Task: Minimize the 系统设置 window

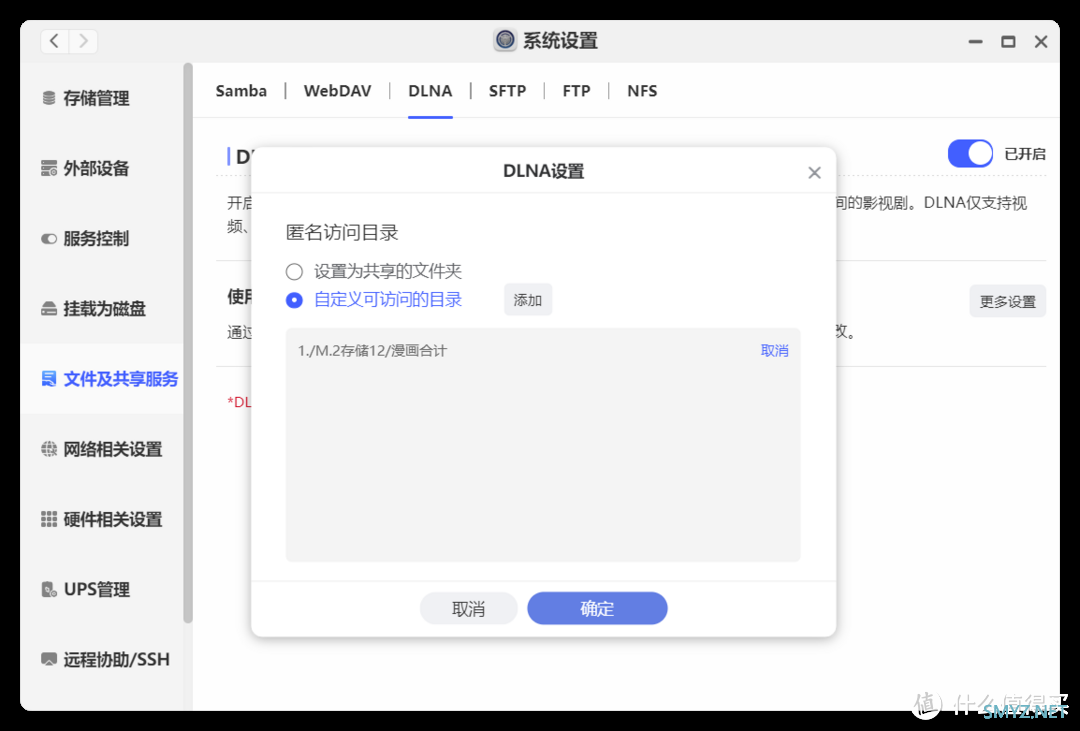Action: click(975, 41)
